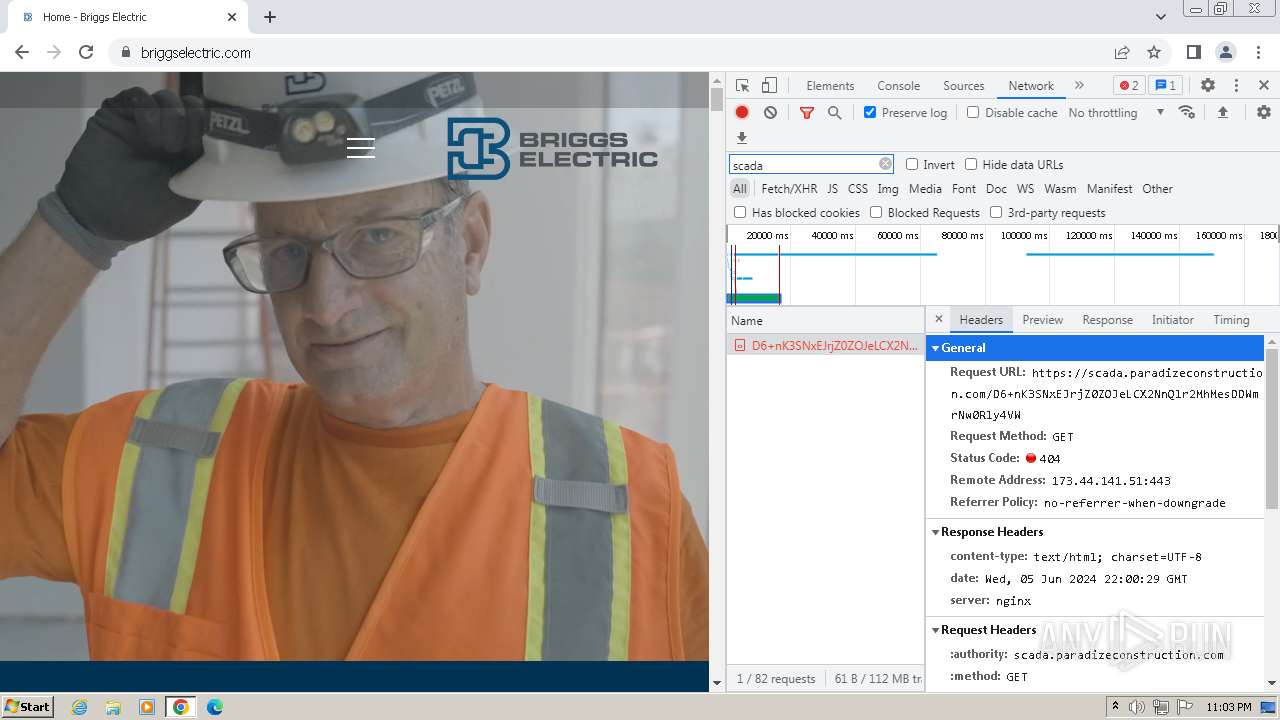Open the No throttling dropdown
Image resolution: width=1280 pixels, height=720 pixels.
1115,113
